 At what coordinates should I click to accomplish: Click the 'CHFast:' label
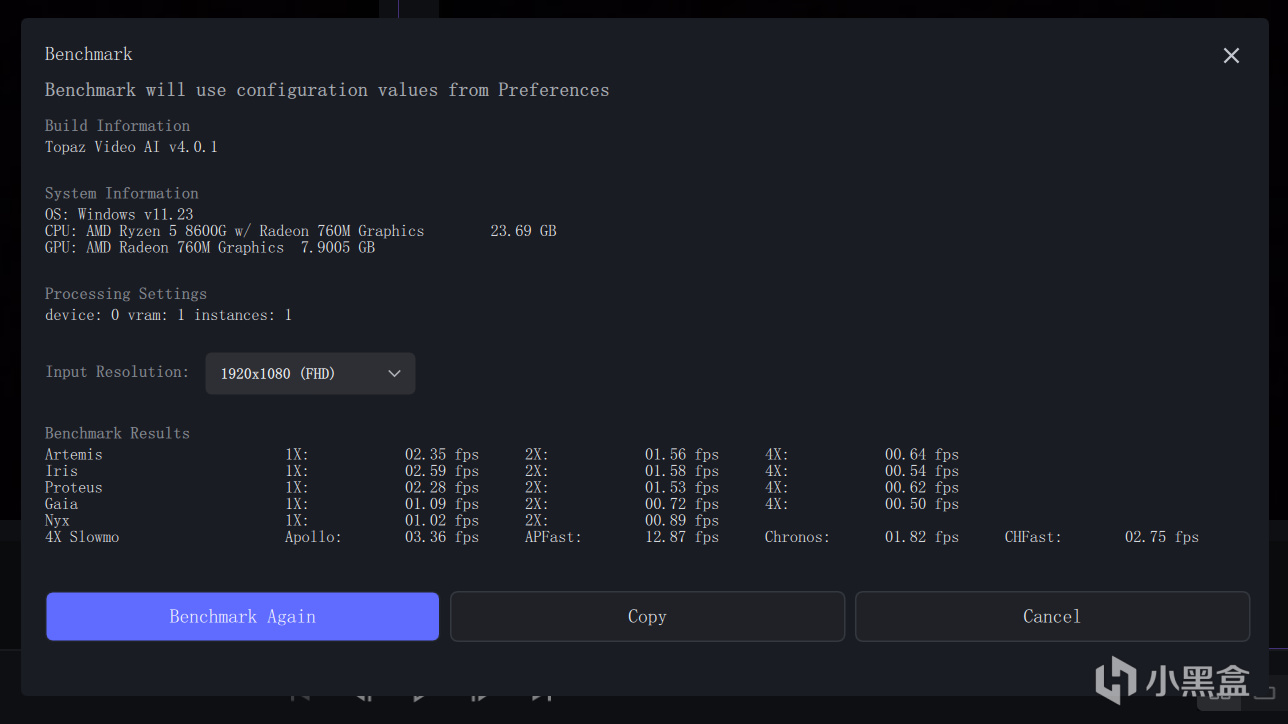coord(1033,537)
